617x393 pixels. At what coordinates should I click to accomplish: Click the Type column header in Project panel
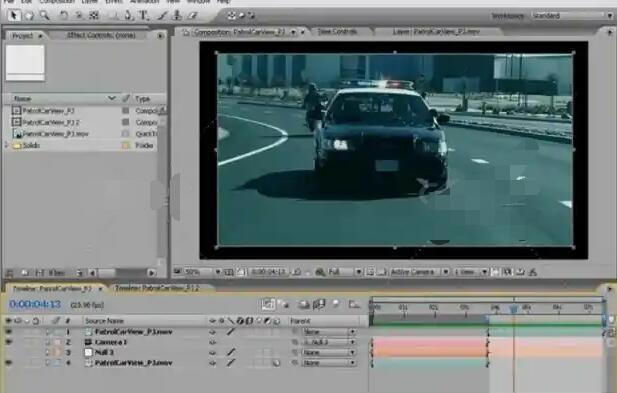click(x=142, y=99)
